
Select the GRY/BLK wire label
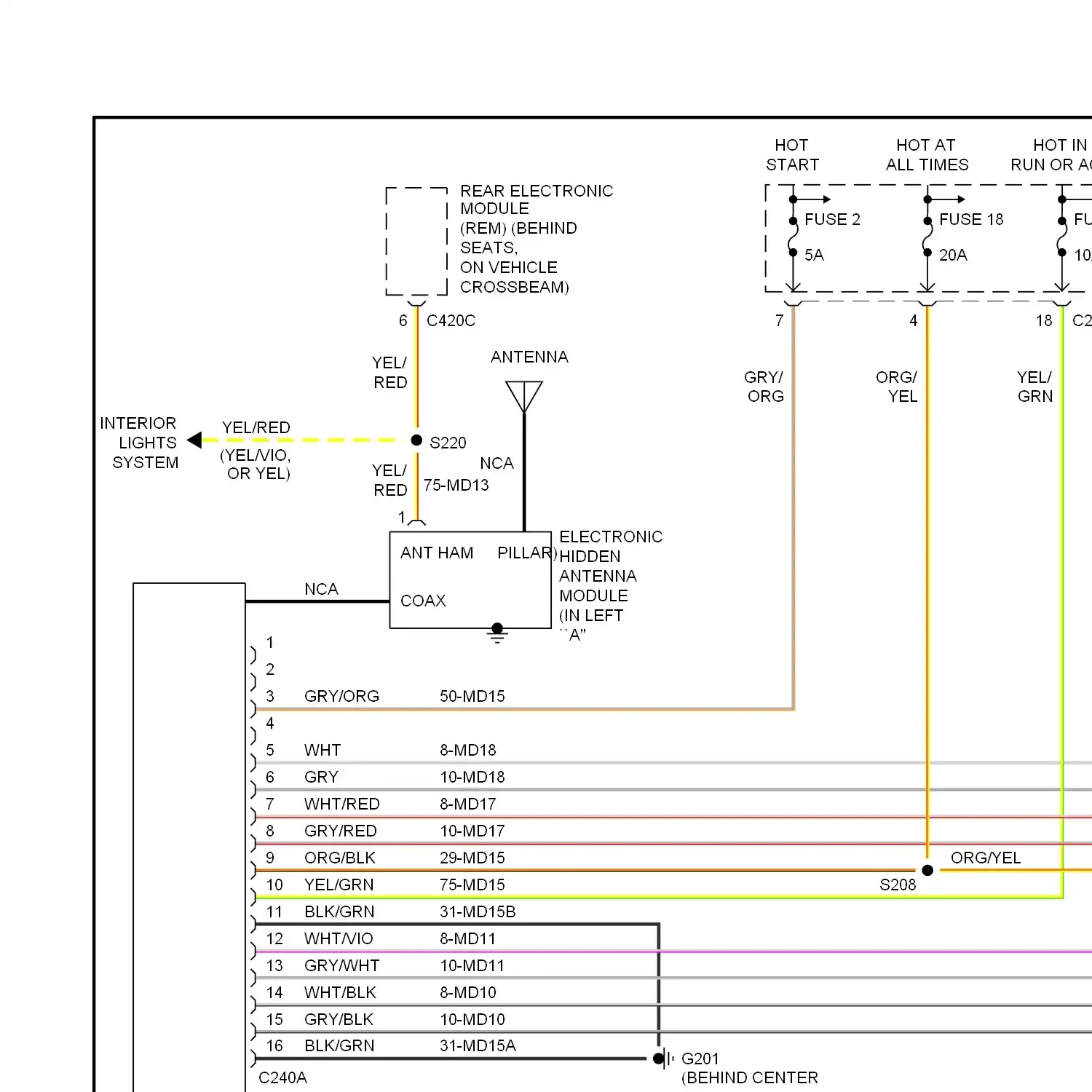[x=339, y=1019]
